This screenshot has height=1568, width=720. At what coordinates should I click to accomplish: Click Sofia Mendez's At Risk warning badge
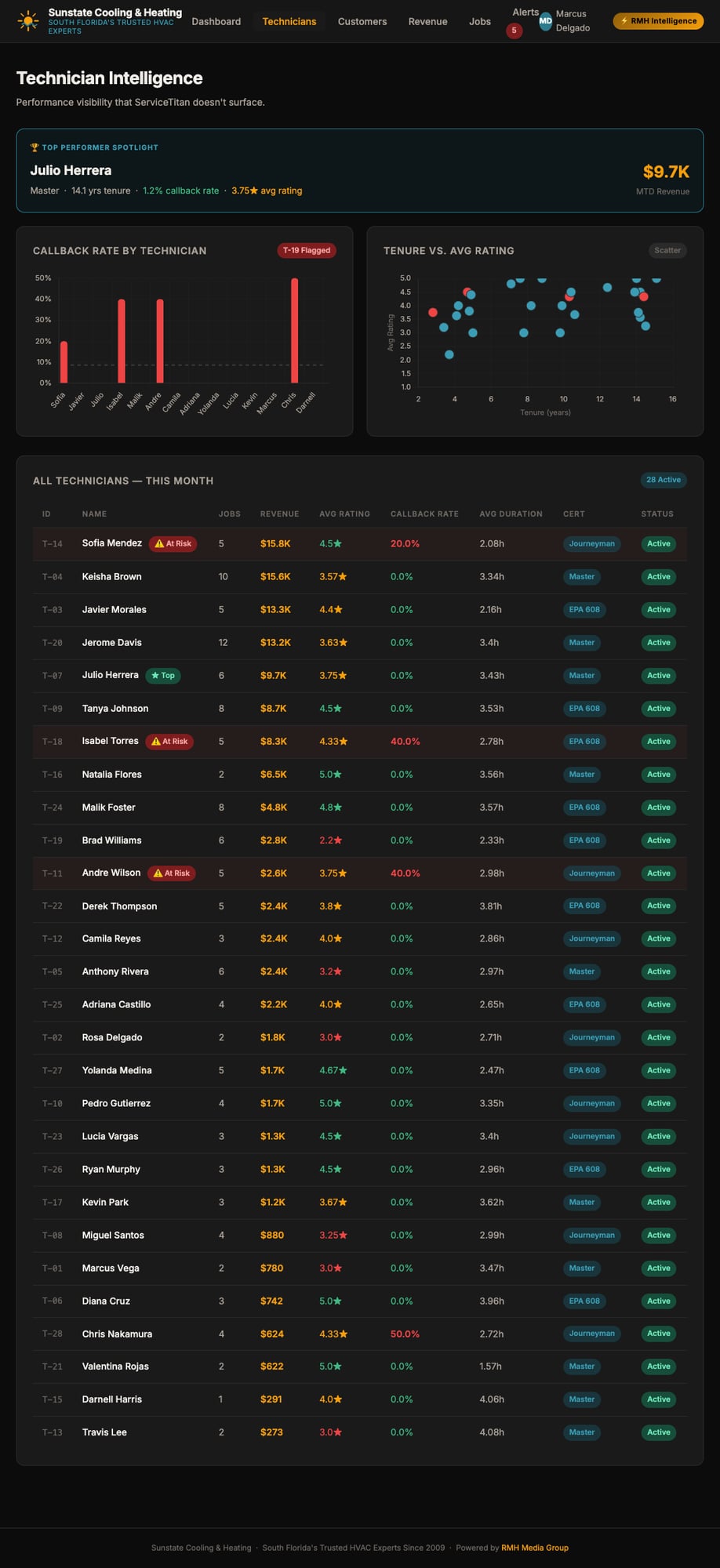[x=173, y=543]
